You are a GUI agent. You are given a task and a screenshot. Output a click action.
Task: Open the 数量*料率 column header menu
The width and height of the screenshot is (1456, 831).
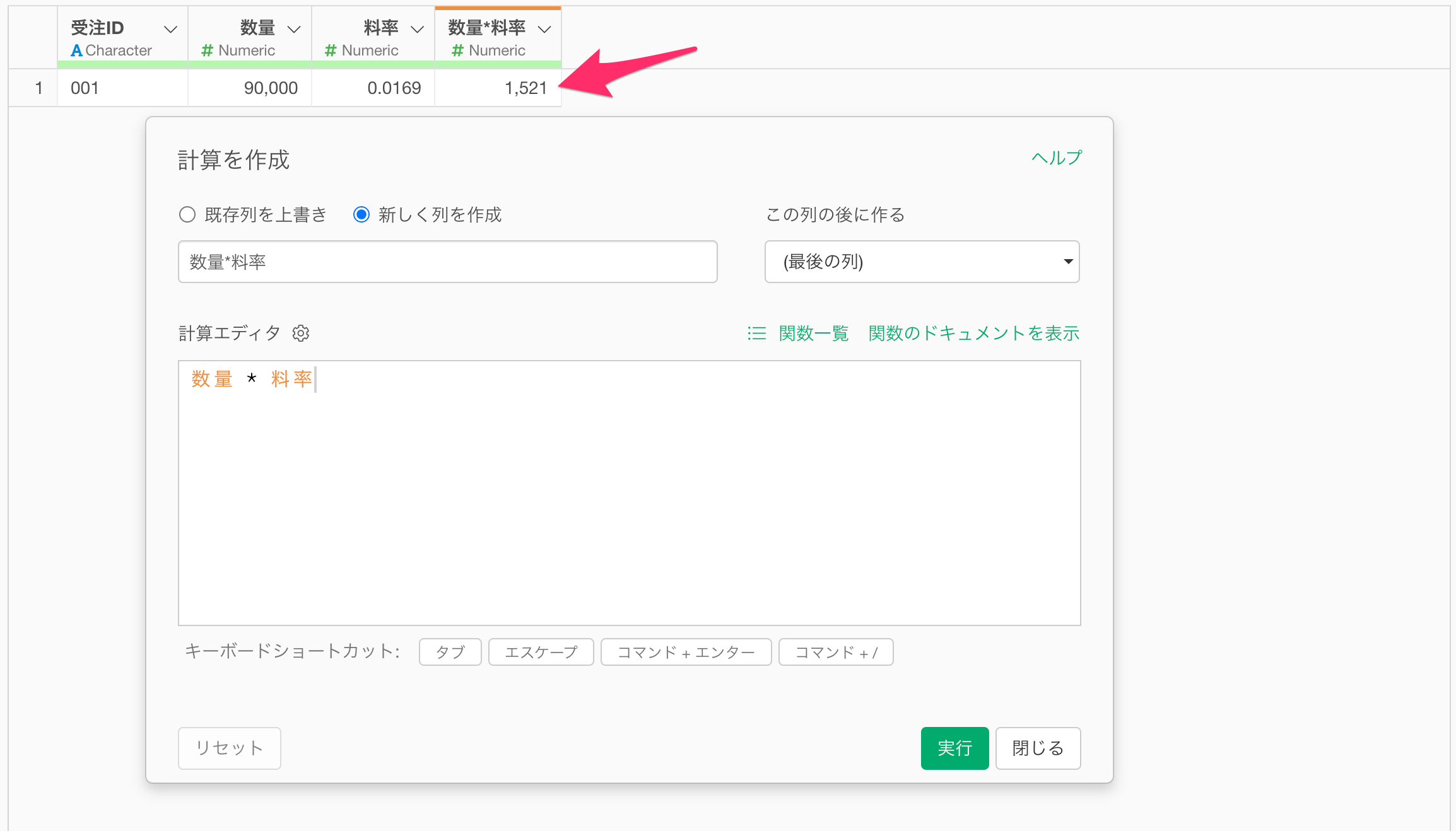coord(544,29)
